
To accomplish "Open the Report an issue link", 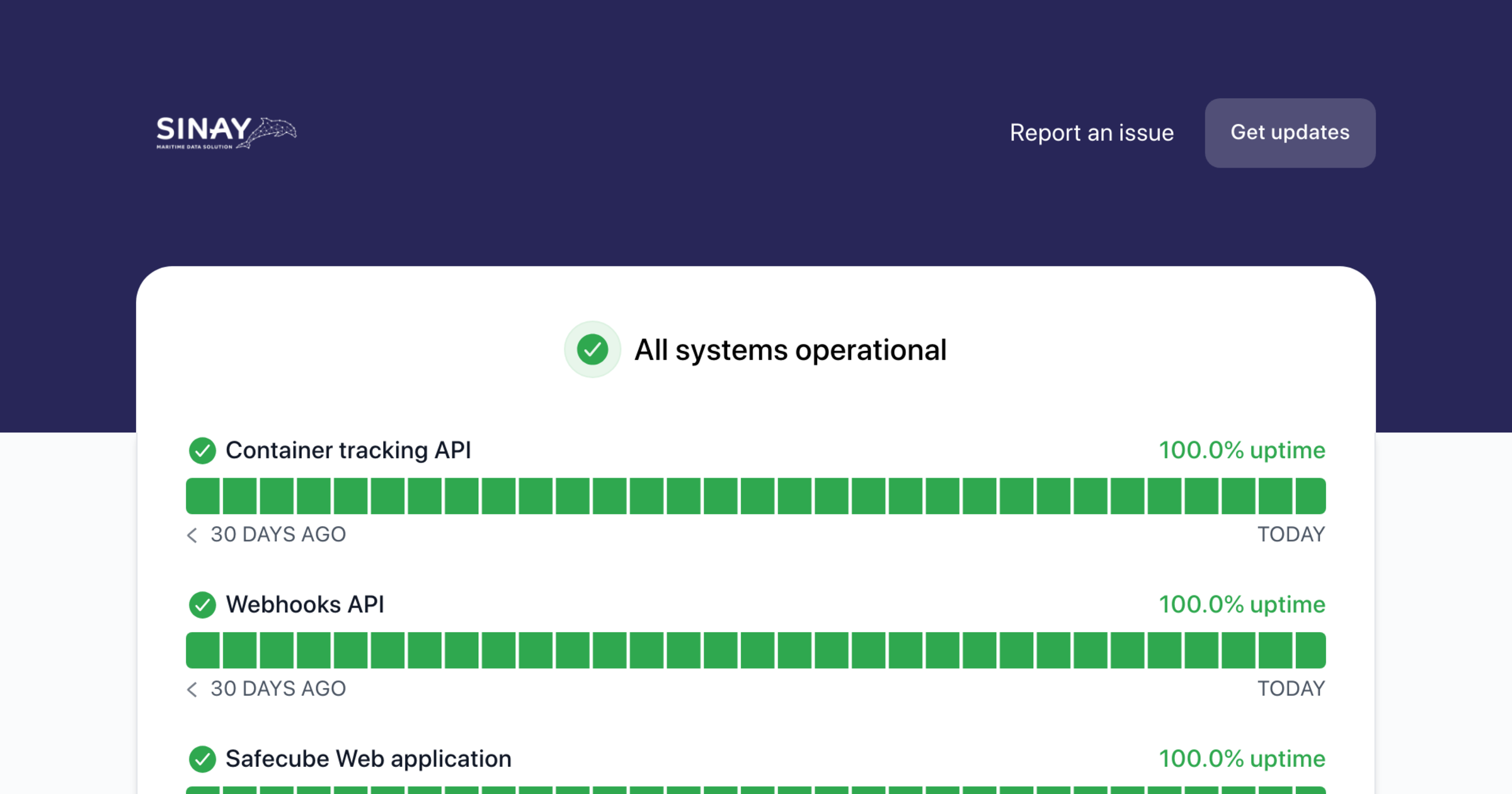I will point(1092,133).
